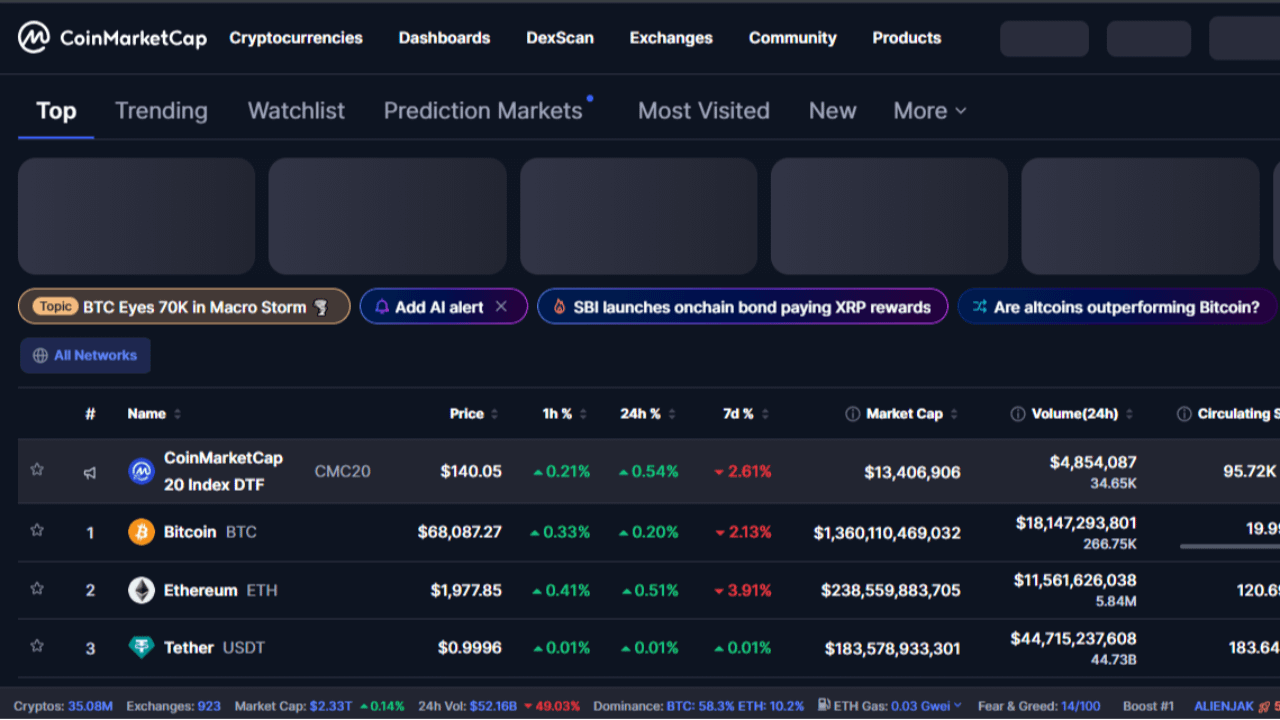Click Exchanges count 923 in footer

(209, 706)
